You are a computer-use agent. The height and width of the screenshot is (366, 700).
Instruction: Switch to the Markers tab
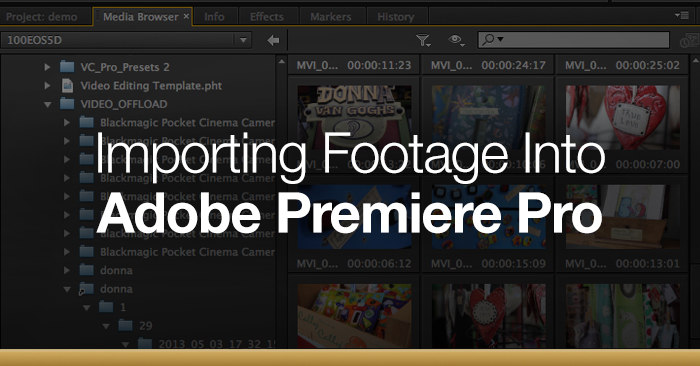[330, 17]
